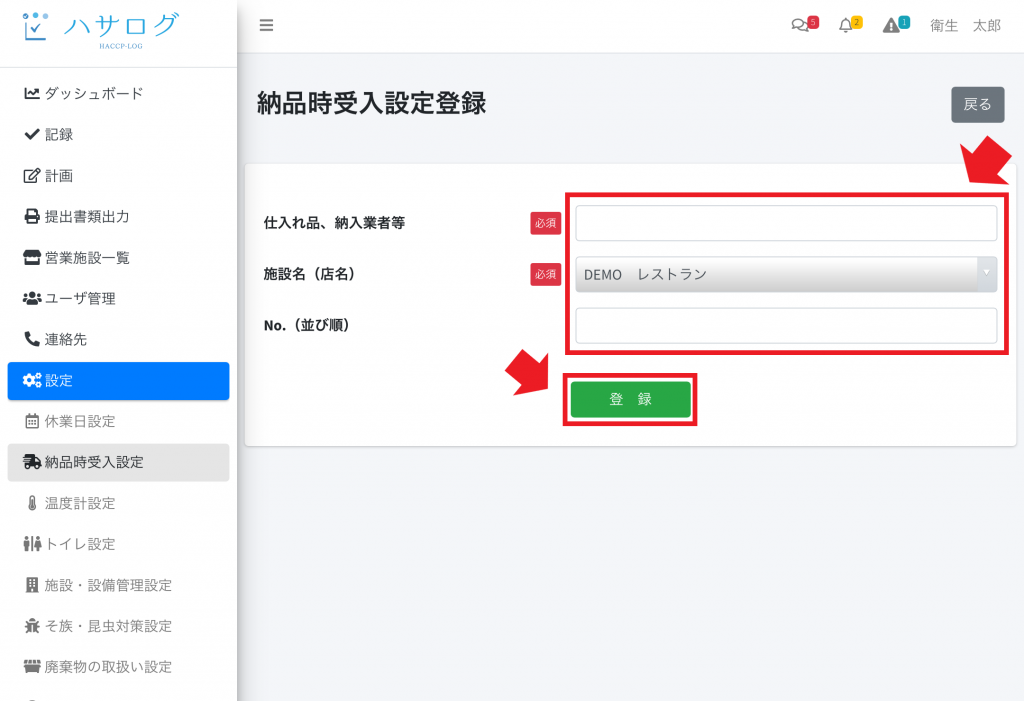The image size is (1024, 701).
Task: Open 施設・設備管理設定 submenu item
Action: point(118,585)
